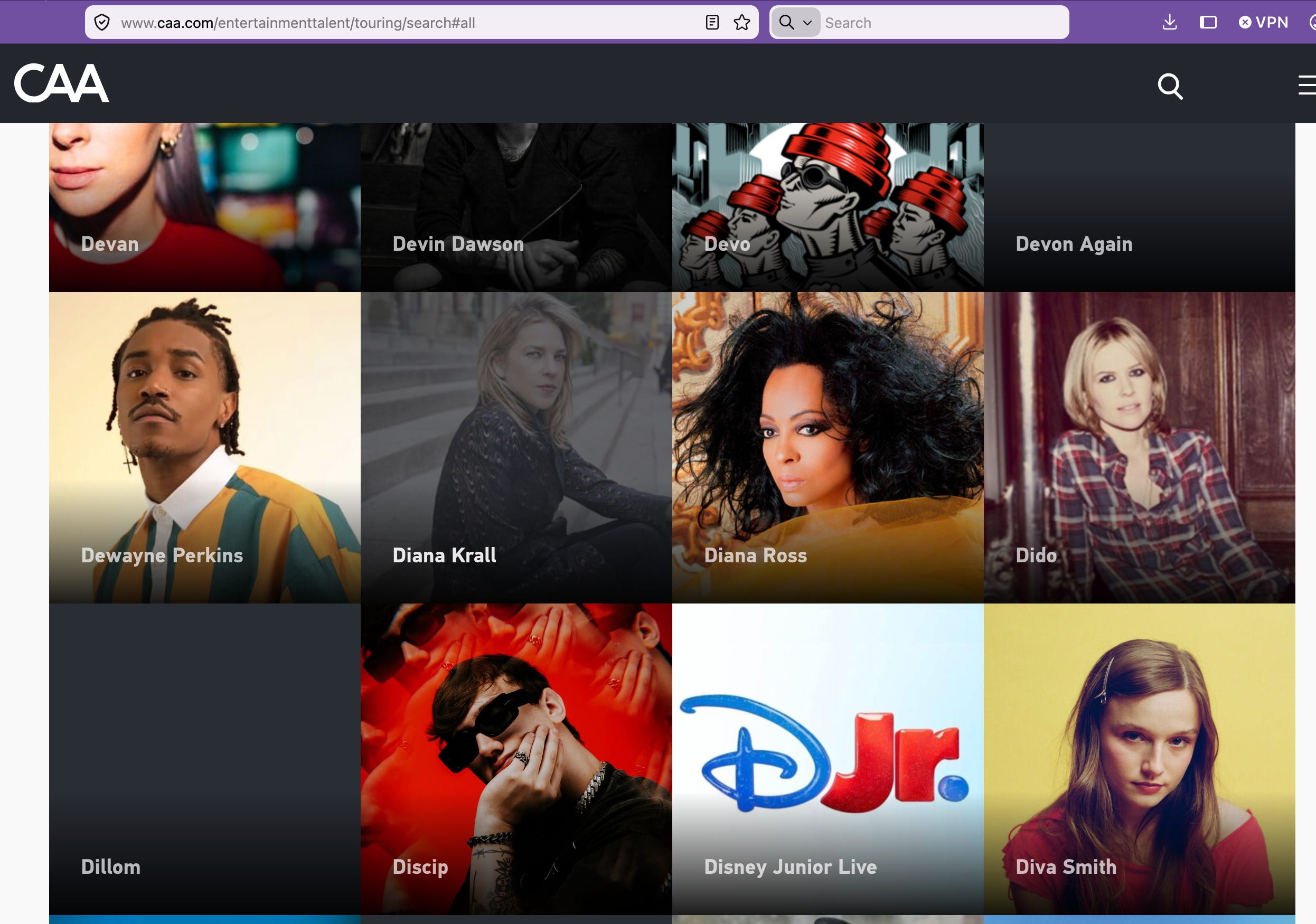Viewport: 1316px width, 924px height.
Task: Open the Dillom artist card
Action: coord(204,759)
